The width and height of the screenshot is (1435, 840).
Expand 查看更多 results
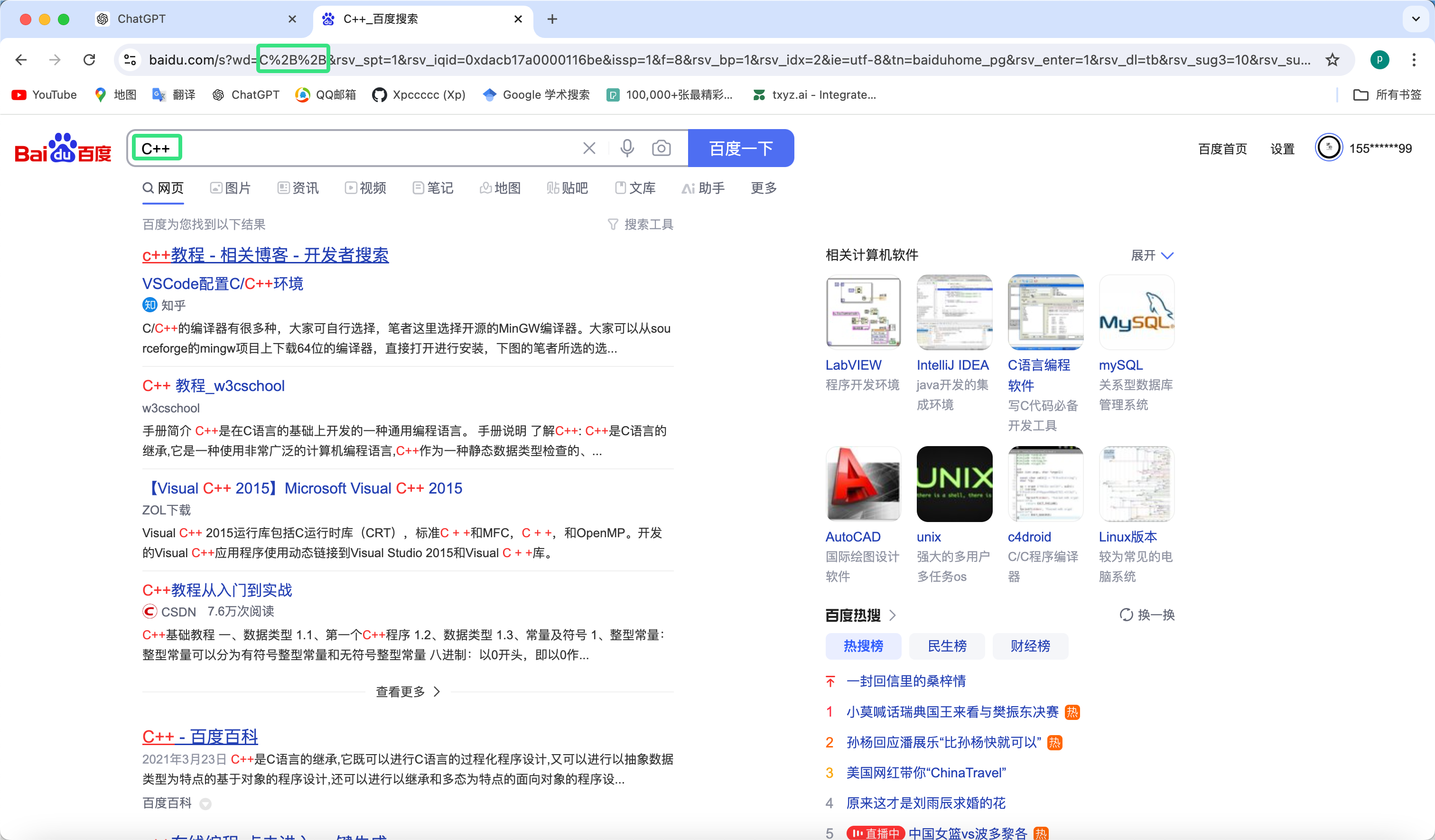(x=408, y=691)
